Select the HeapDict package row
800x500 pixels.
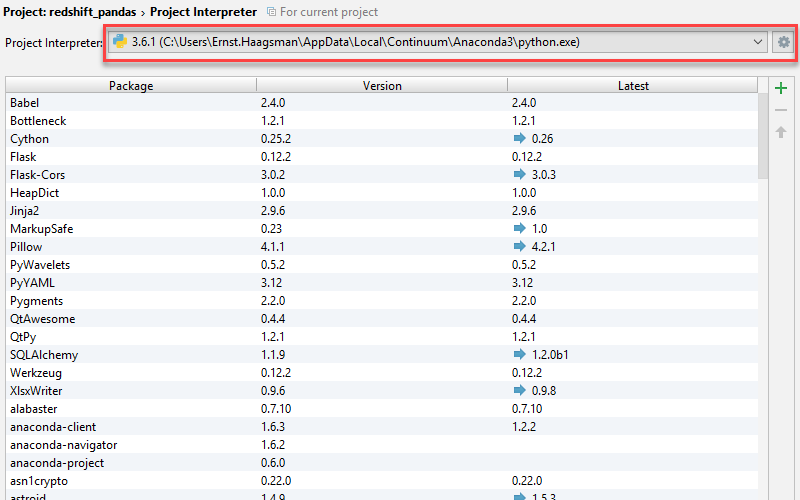[x=382, y=192]
